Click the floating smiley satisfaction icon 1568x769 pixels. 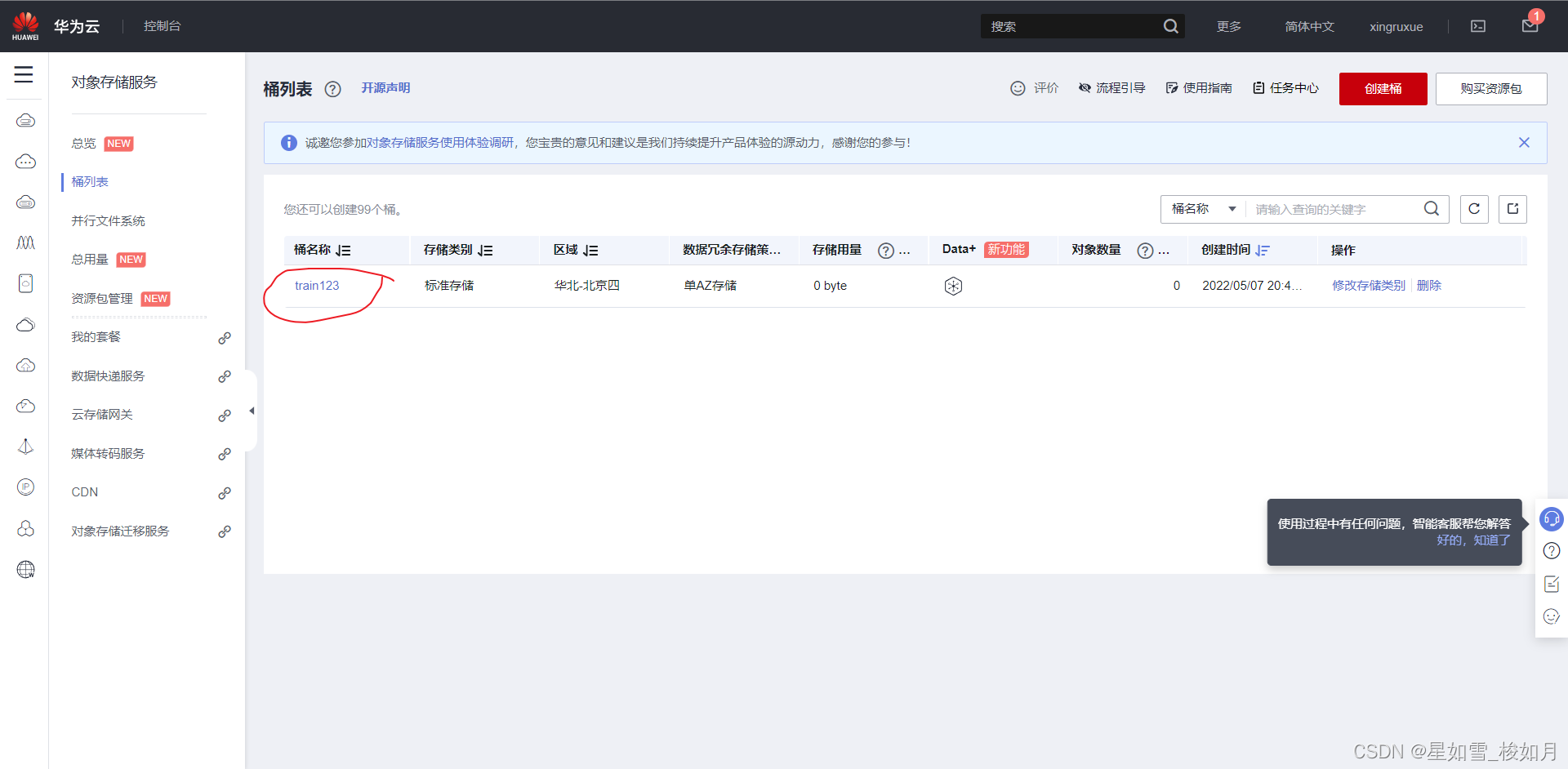click(1552, 616)
